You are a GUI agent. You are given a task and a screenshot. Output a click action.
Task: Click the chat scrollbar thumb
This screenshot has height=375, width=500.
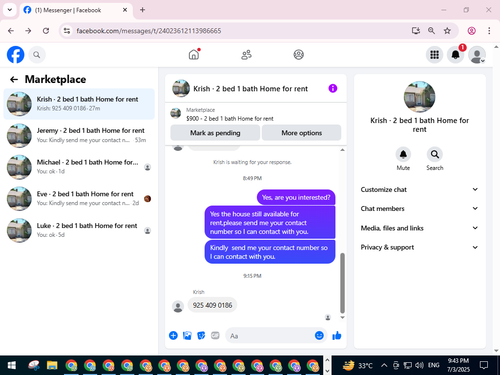point(342,283)
